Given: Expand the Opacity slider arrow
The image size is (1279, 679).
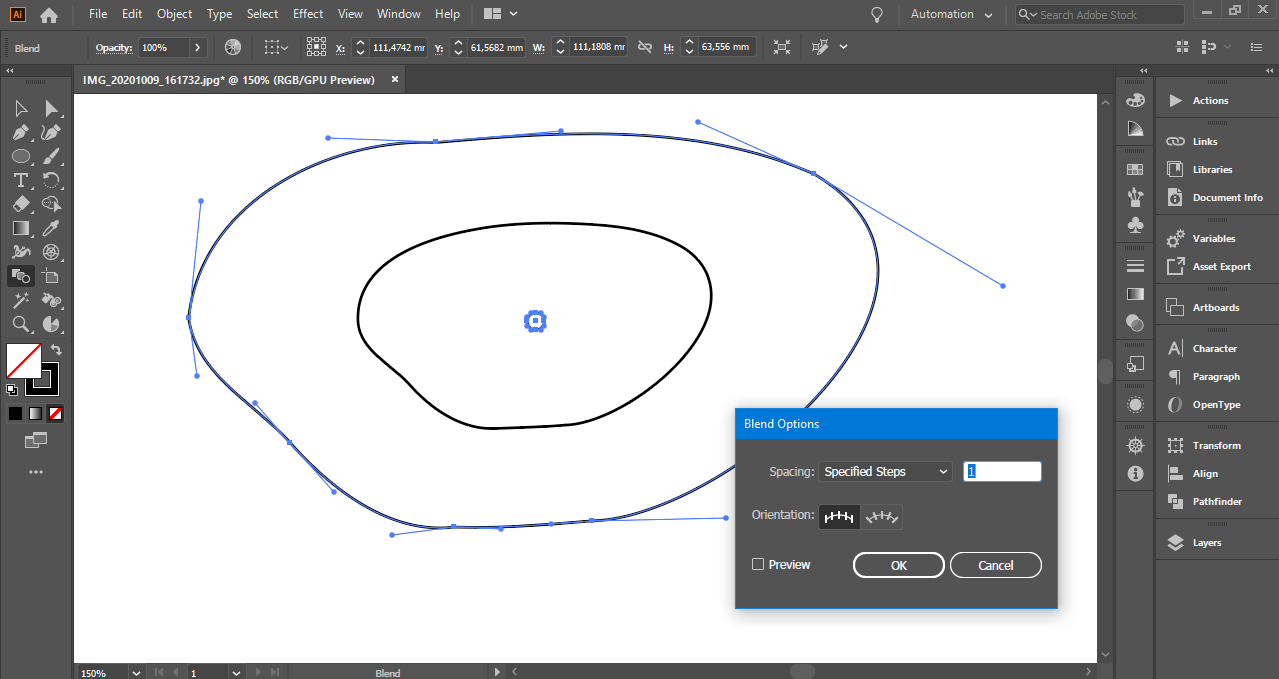Looking at the screenshot, I should click(x=197, y=47).
